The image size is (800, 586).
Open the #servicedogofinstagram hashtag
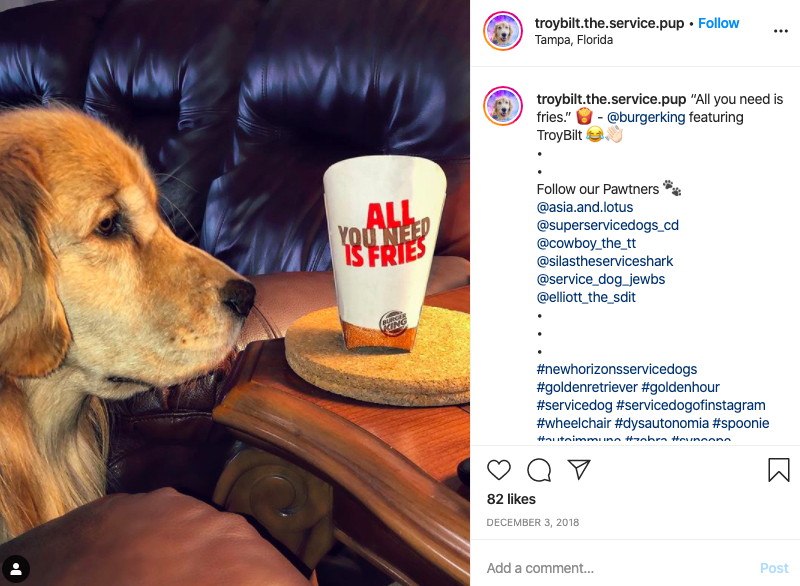(691, 405)
